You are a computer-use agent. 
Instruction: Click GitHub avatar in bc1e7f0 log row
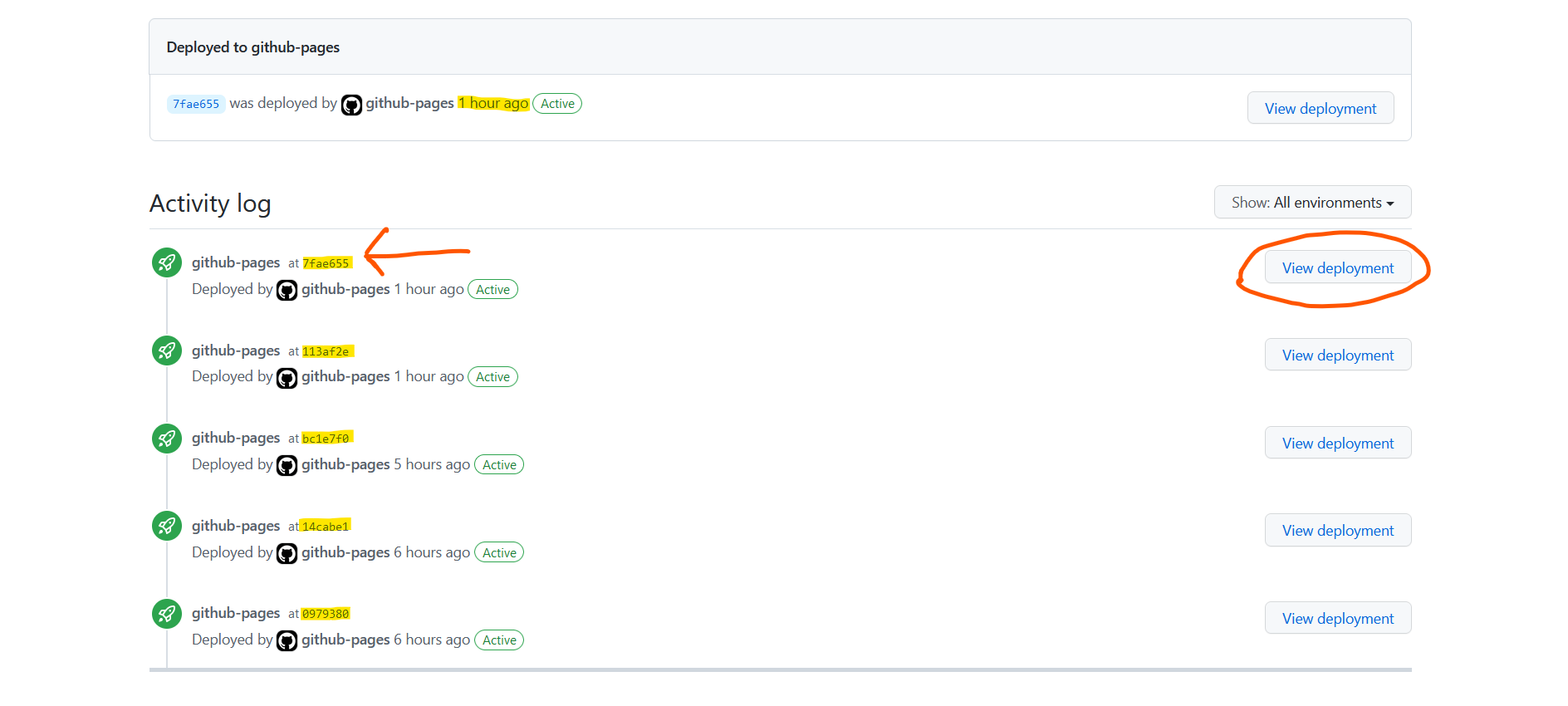tap(287, 465)
